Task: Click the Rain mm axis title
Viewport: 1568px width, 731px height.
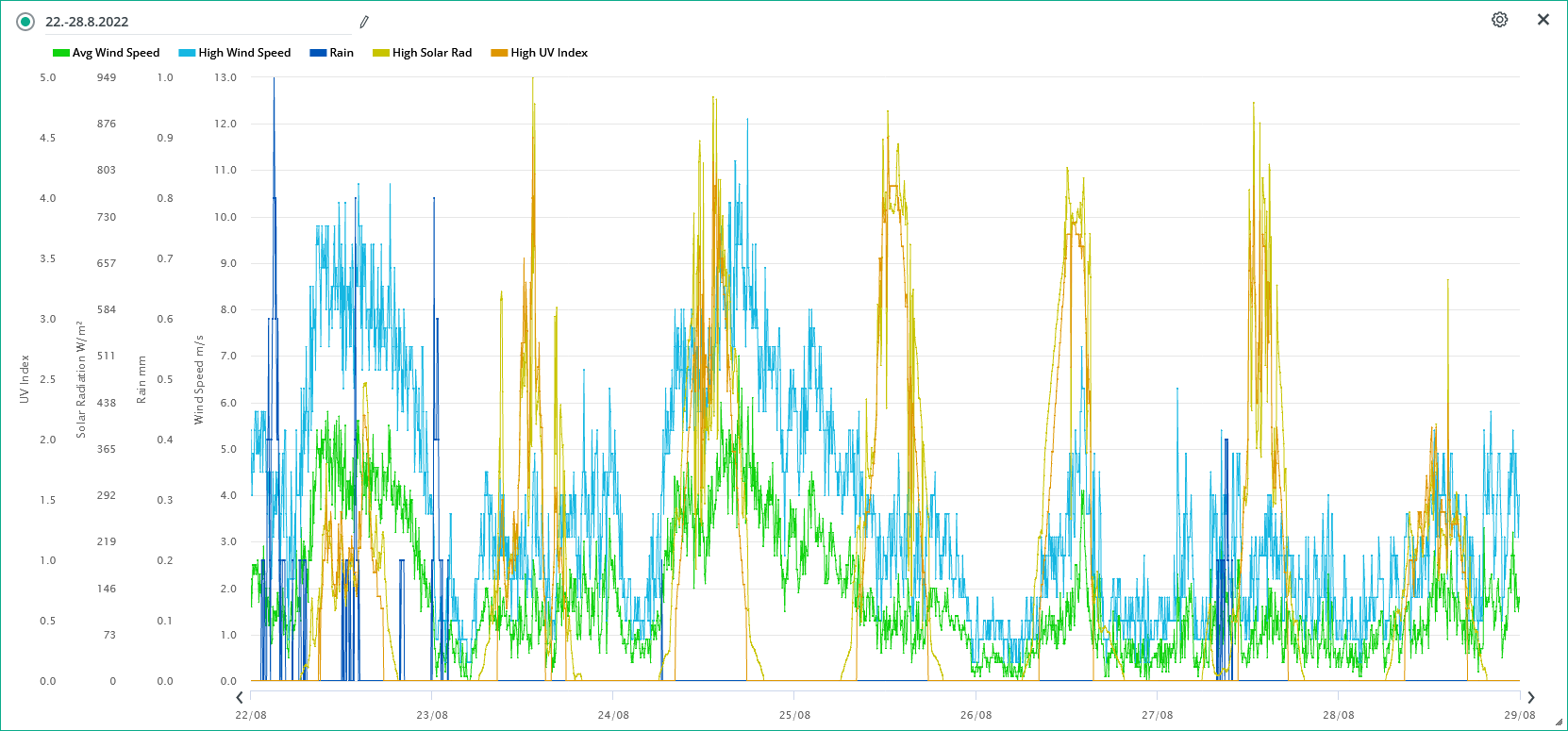Action: [142, 379]
